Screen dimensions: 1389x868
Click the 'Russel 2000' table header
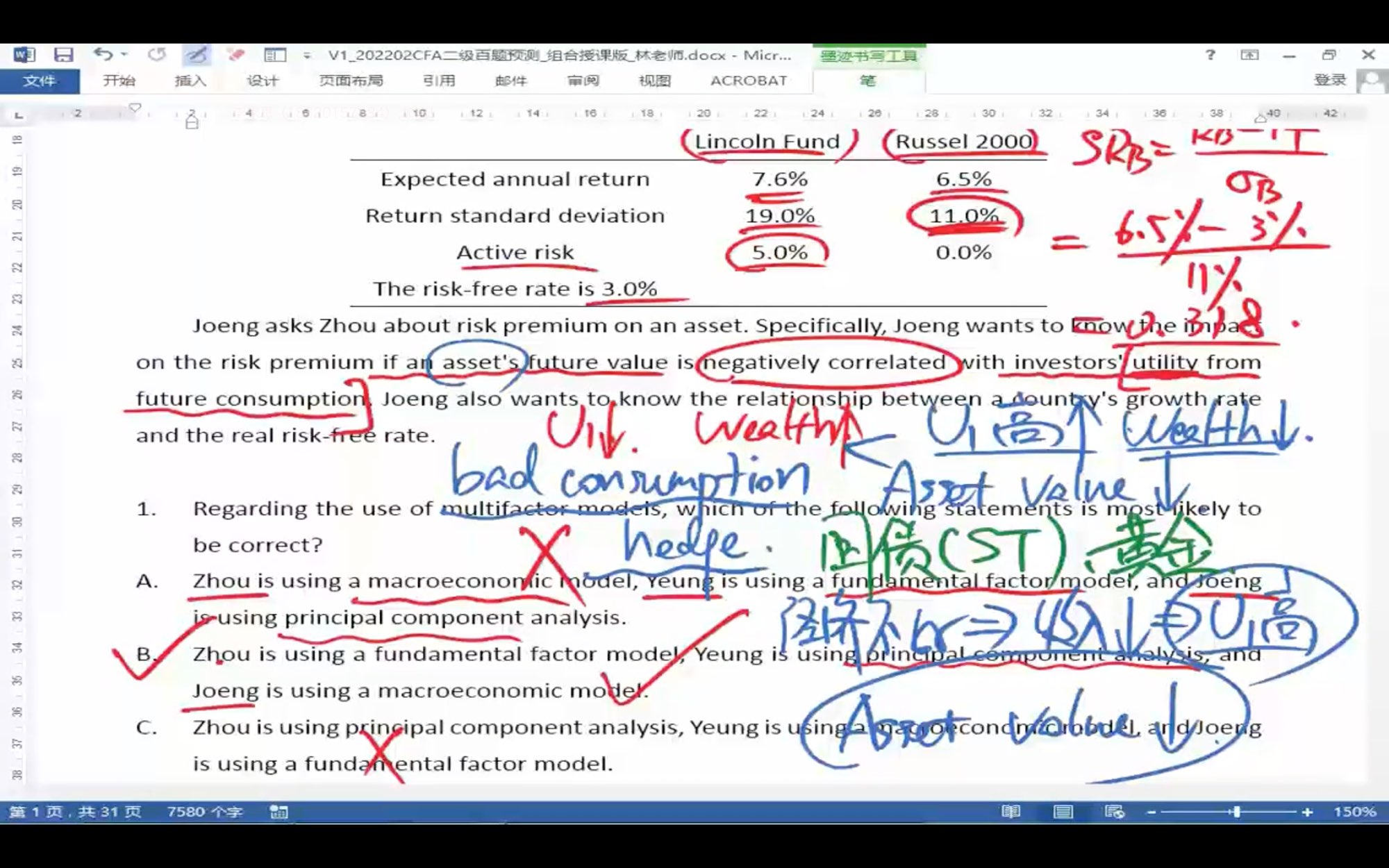tap(964, 142)
